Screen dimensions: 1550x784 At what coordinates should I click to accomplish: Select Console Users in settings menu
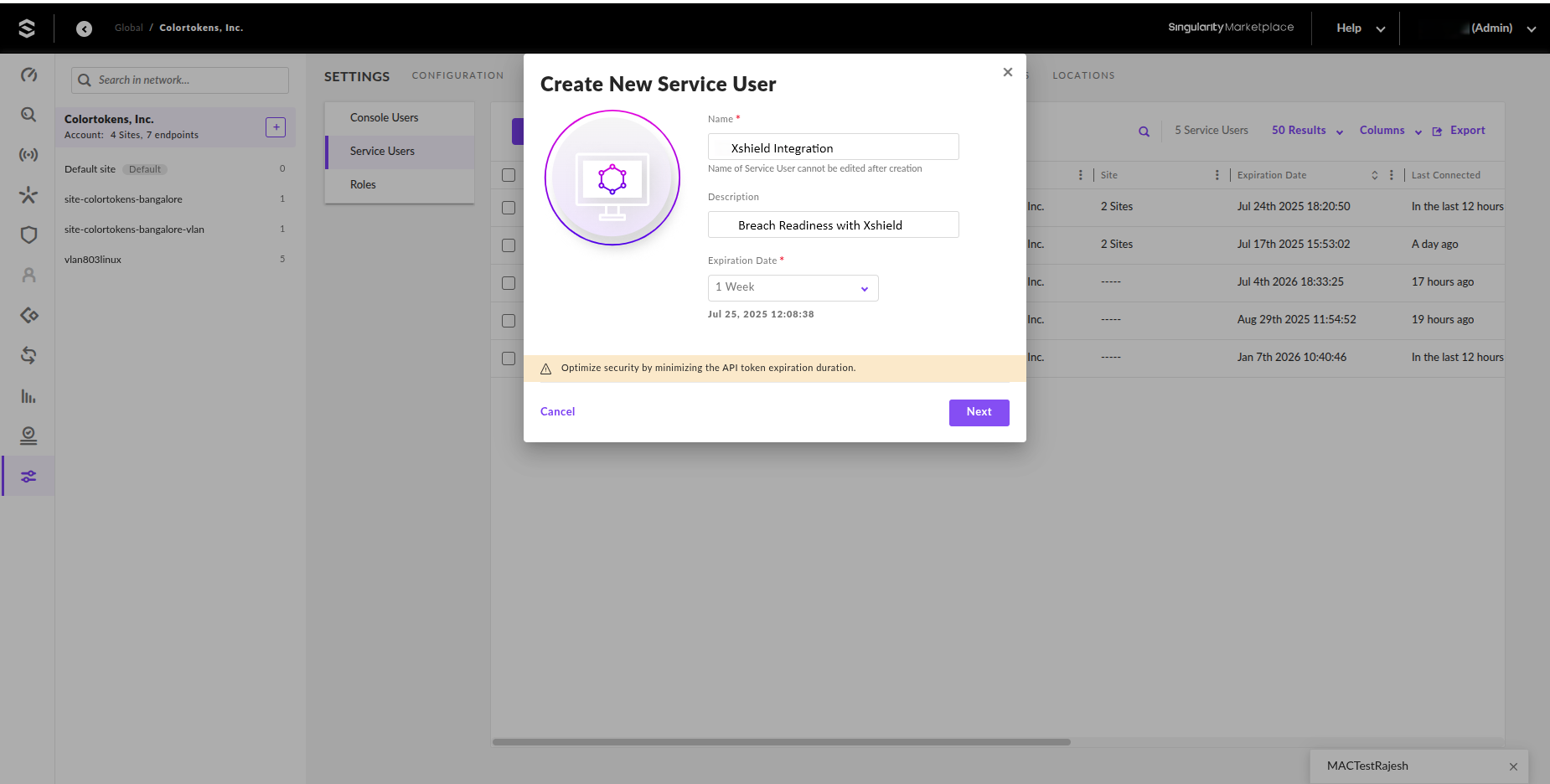tap(384, 118)
